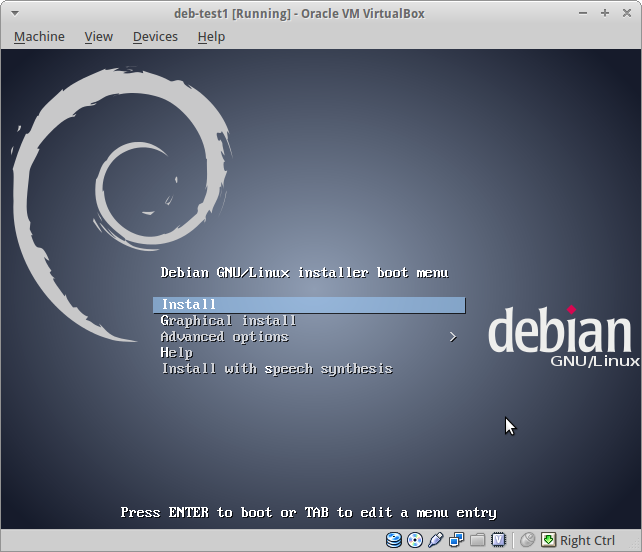Viewport: 642px width, 552px height.
Task: Select Help in installer boot menu
Action: tap(176, 353)
